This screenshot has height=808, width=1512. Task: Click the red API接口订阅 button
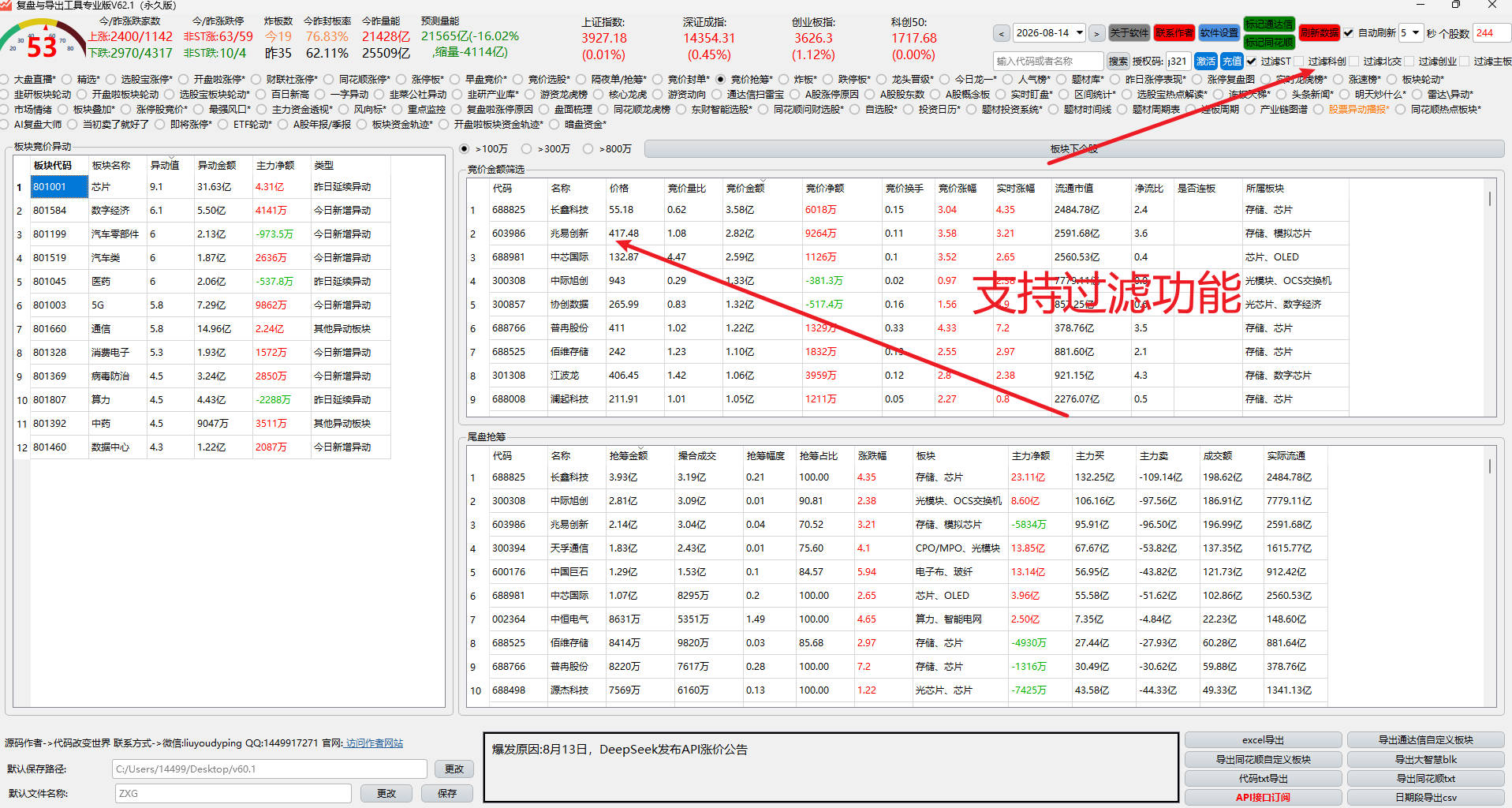1263,798
